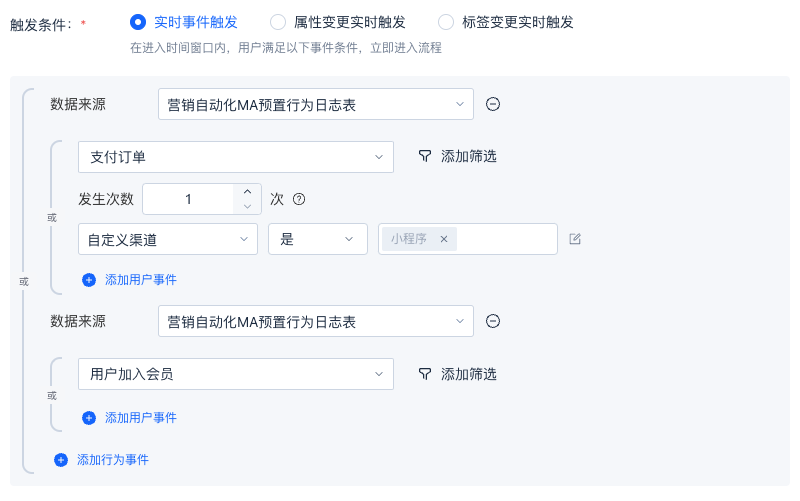
Task: Increase 发生次数 with the up arrow
Action: point(247,192)
